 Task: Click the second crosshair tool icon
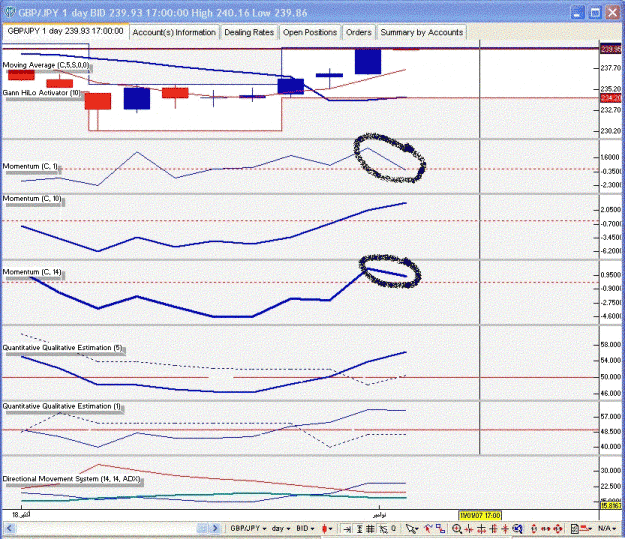pyautogui.click(x=482, y=529)
